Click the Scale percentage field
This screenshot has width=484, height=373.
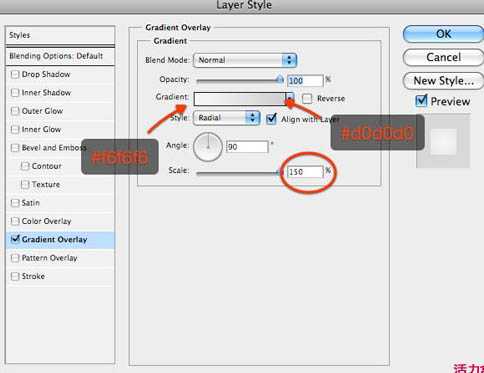click(305, 172)
